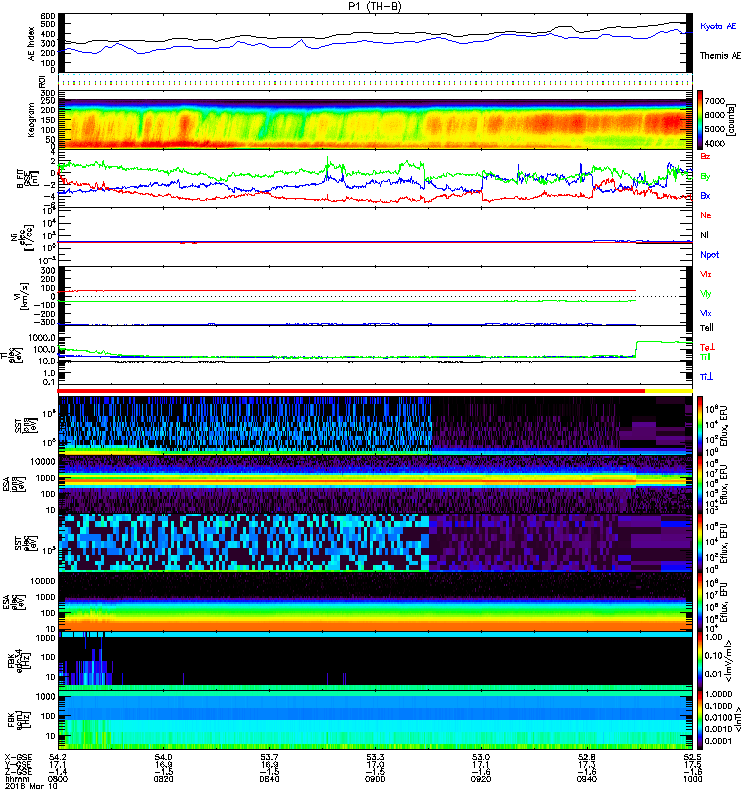Click the yellow segment of the status bar
Image resolution: width=750 pixels, height=800 pixels.
(x=669, y=391)
